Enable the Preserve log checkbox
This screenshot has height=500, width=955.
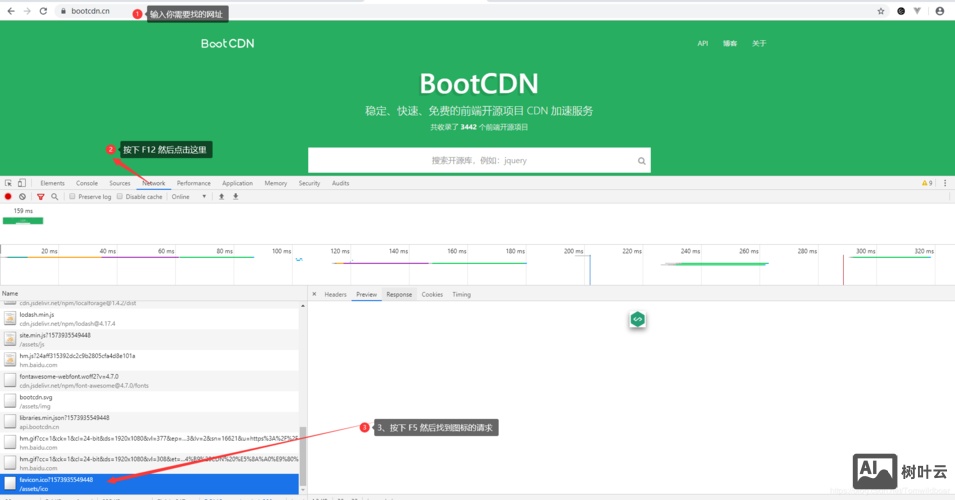72,197
